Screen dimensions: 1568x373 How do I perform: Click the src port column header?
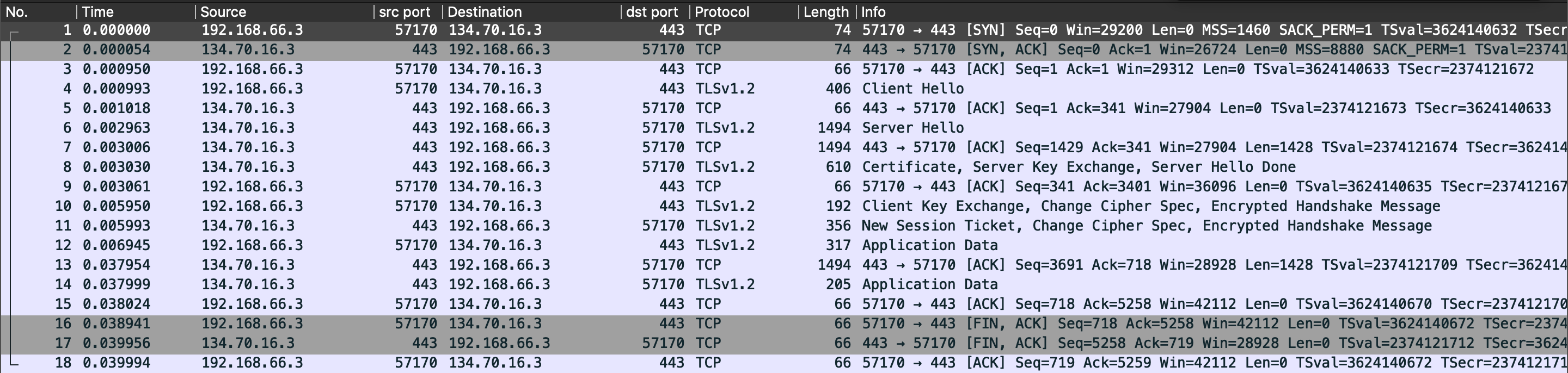[404, 11]
